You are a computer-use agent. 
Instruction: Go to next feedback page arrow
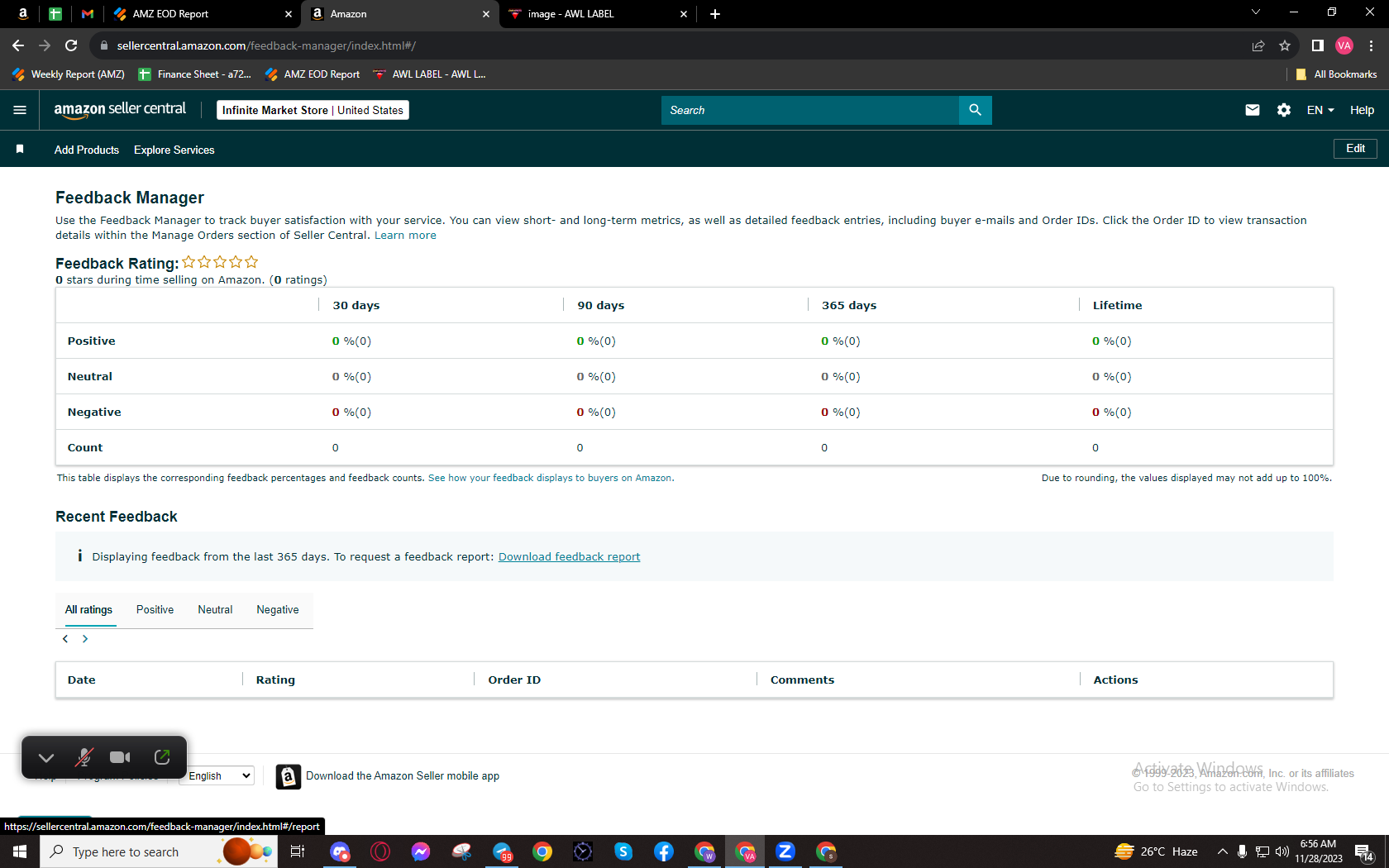(85, 639)
